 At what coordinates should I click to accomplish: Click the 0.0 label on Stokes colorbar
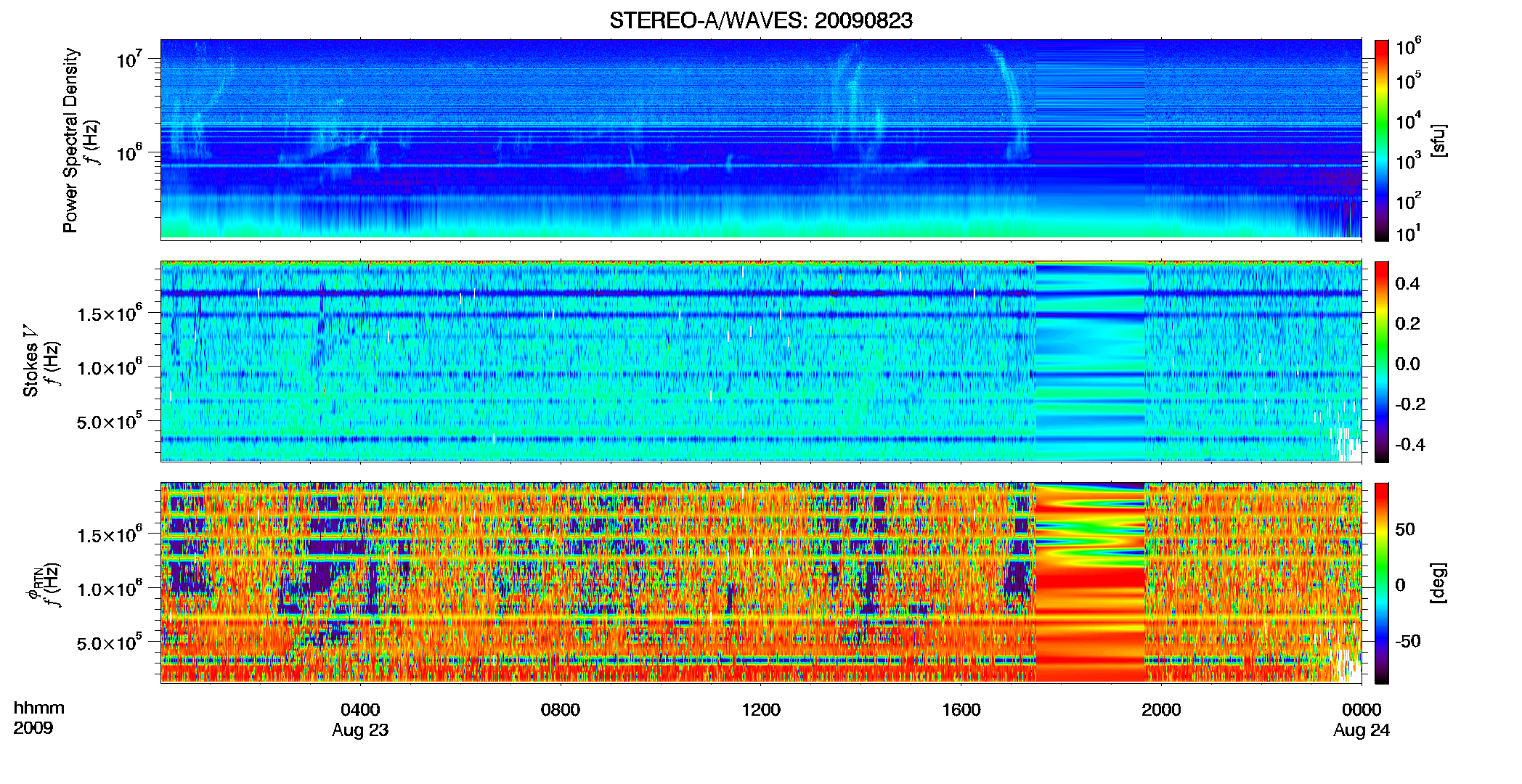coord(1407,364)
